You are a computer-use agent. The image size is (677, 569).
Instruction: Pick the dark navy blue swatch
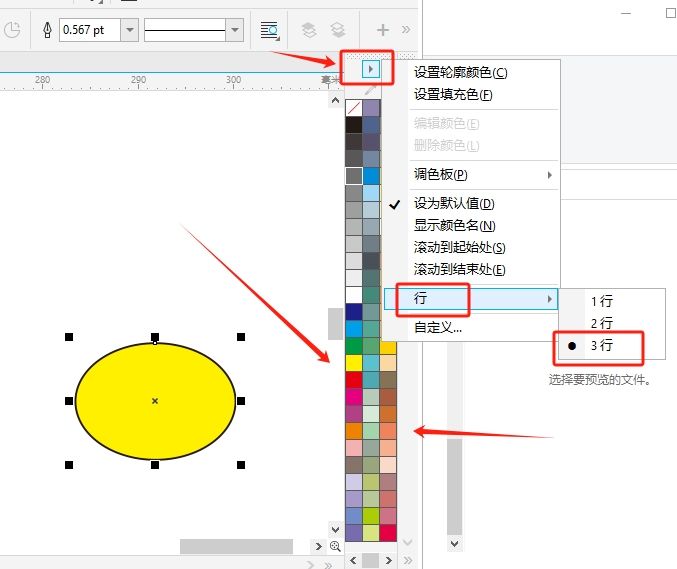coord(354,312)
